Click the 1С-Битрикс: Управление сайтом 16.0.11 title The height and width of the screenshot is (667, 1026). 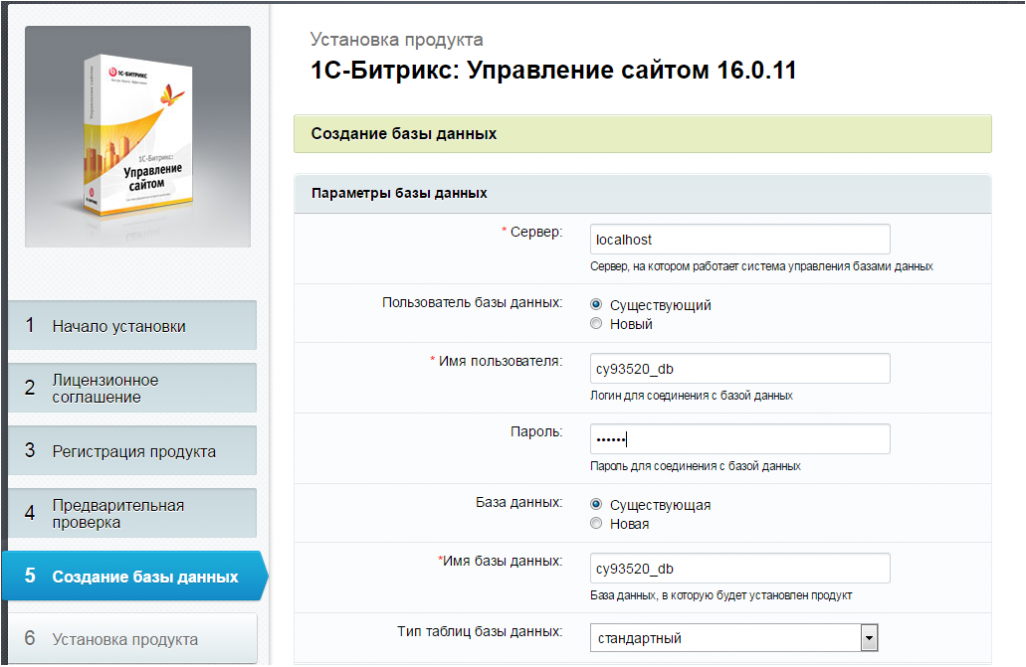tap(554, 70)
